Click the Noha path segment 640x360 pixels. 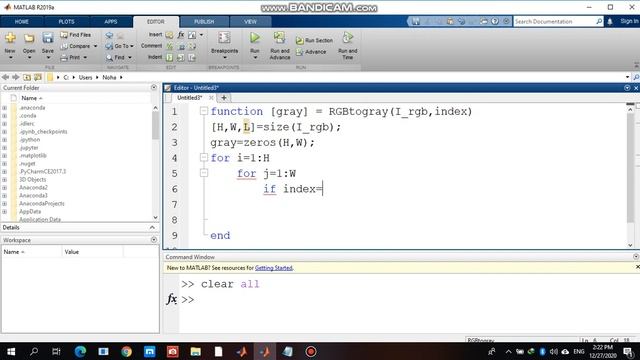(x=109, y=77)
